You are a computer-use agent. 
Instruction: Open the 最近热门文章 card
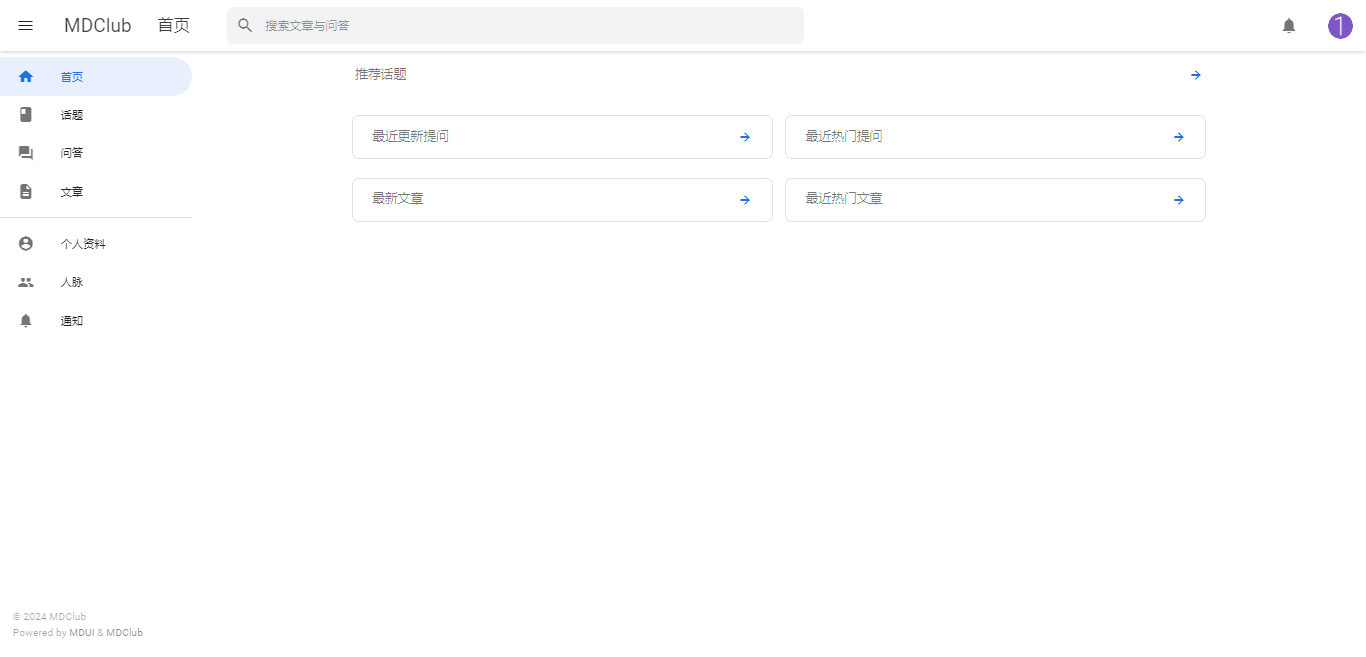click(995, 200)
